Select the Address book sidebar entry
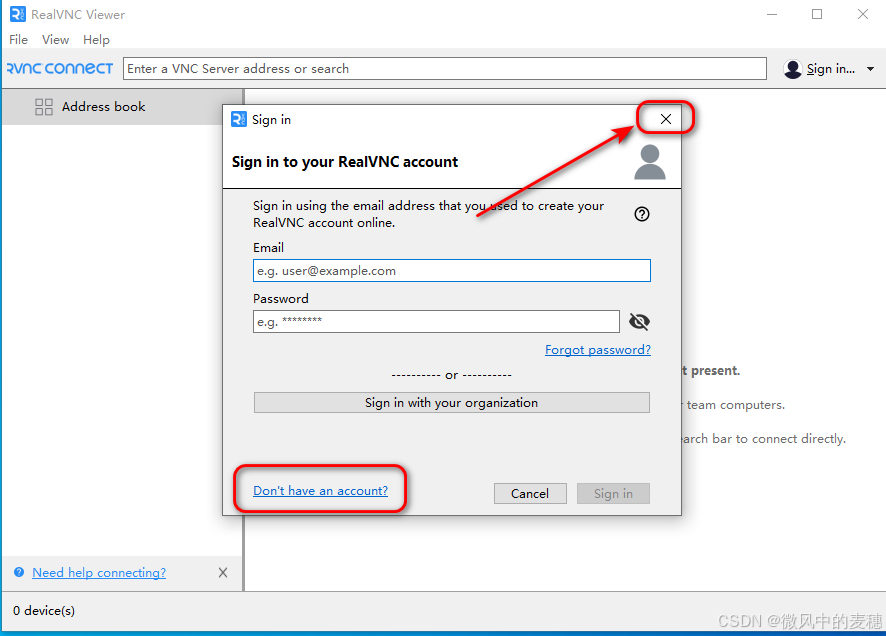This screenshot has height=636, width=886. (122, 107)
